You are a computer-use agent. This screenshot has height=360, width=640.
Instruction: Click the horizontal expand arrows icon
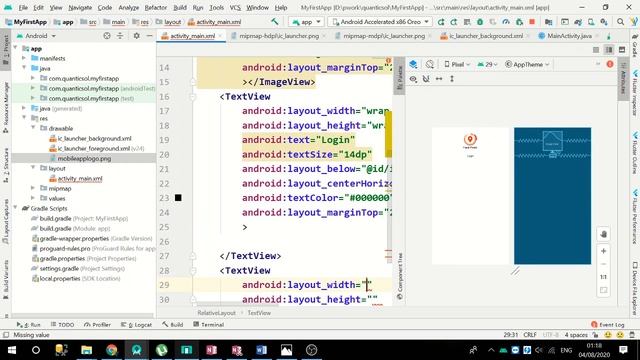(439, 79)
